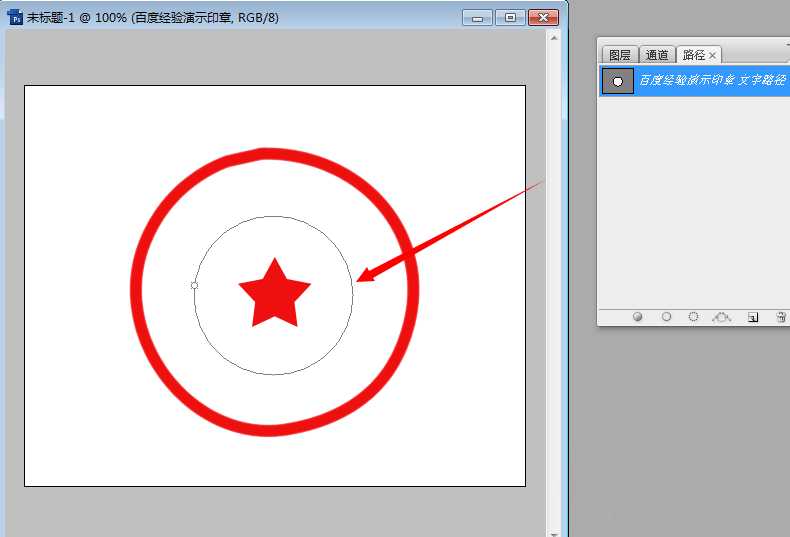Select the 百度经验演示印章 文字路径 path name
The width and height of the screenshot is (790, 537).
[712, 81]
